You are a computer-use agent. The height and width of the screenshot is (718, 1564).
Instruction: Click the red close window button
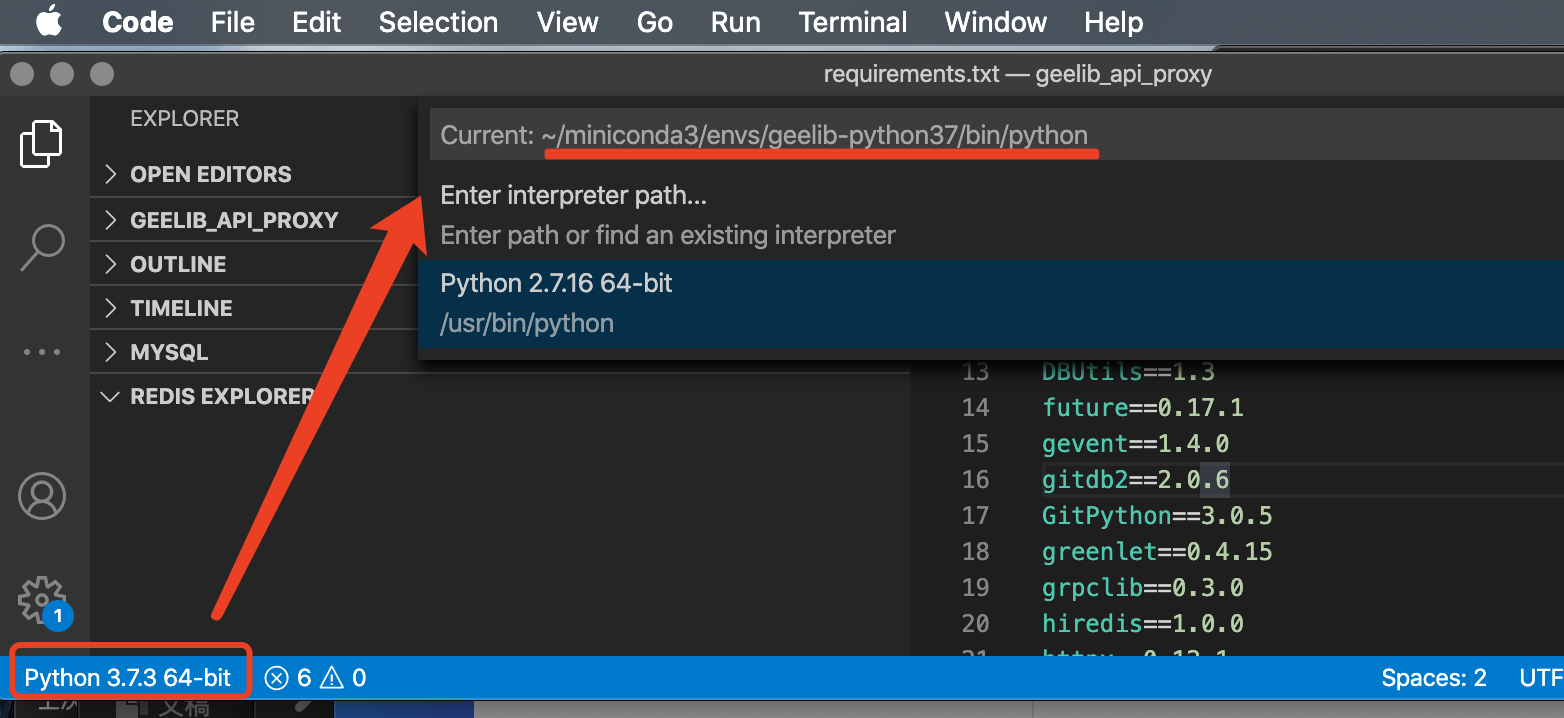click(22, 74)
